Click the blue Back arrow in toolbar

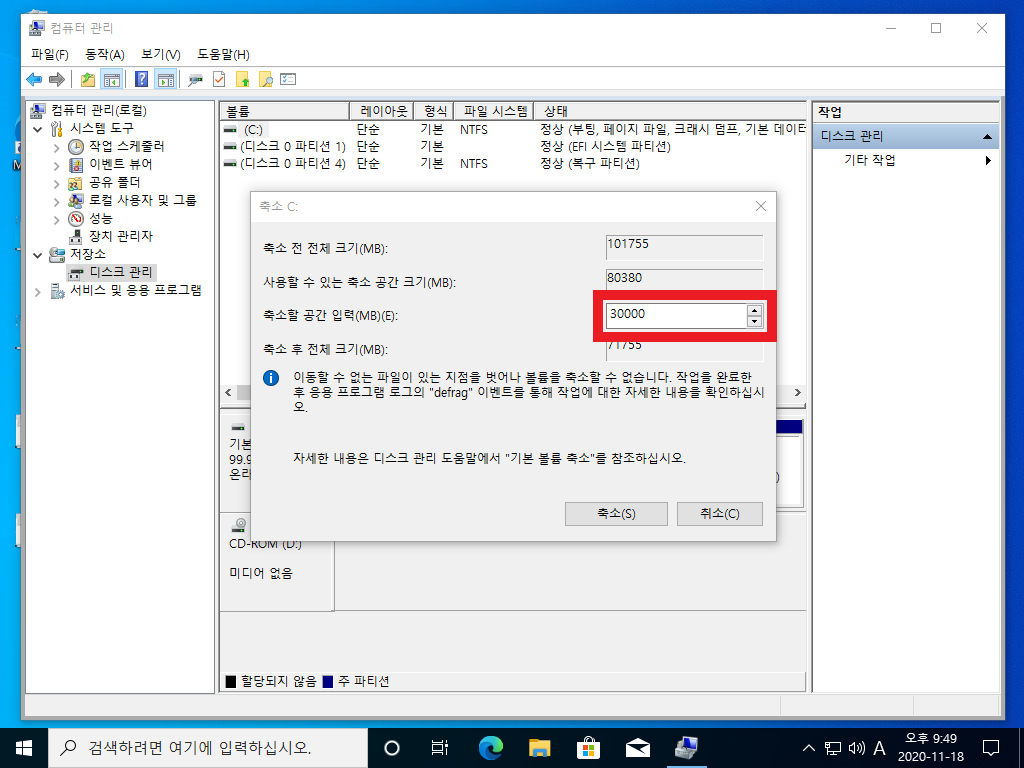point(34,79)
